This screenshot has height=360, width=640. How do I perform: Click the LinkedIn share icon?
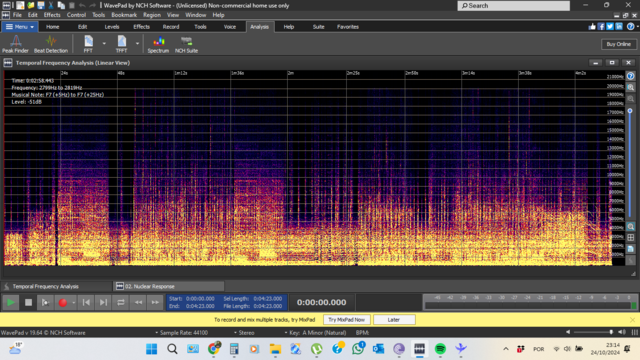click(x=619, y=27)
